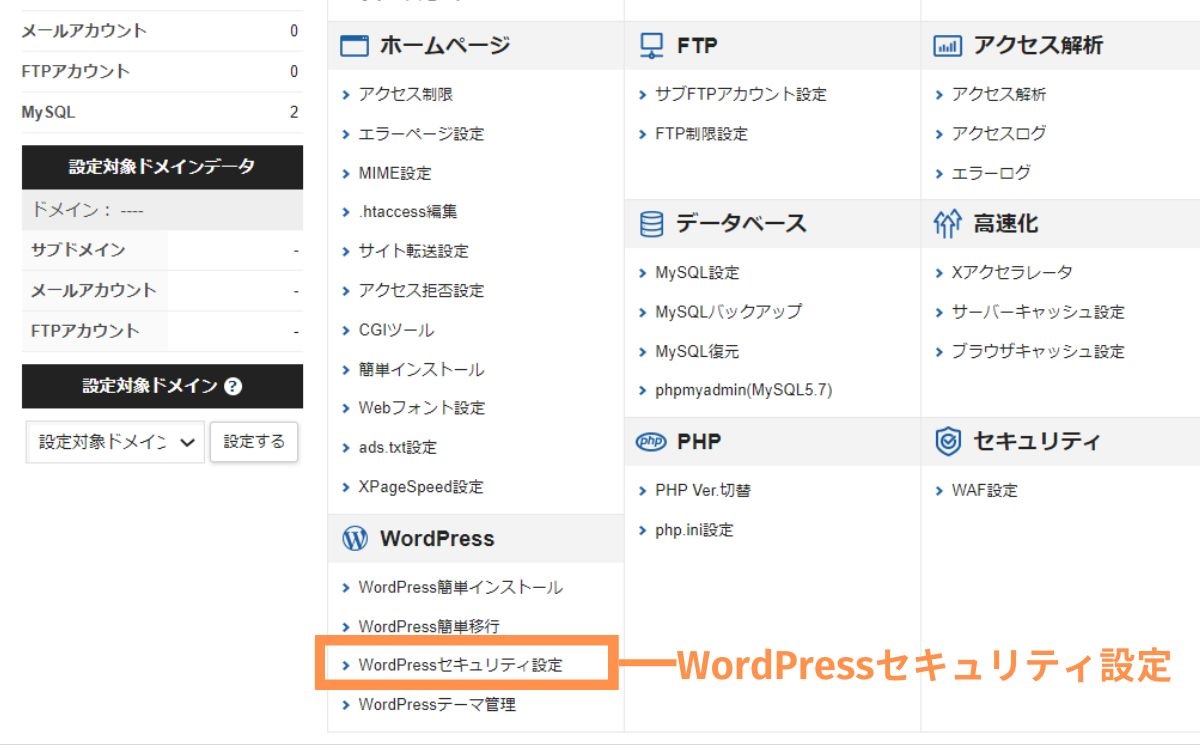Open phpmyadmin(MySQL5.7)
The image size is (1200, 745).
point(743,391)
